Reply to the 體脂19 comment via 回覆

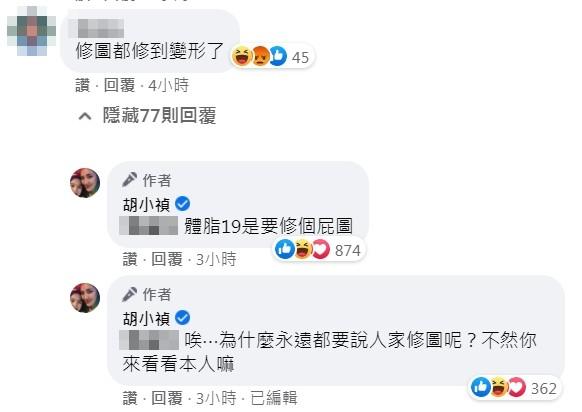(167, 259)
